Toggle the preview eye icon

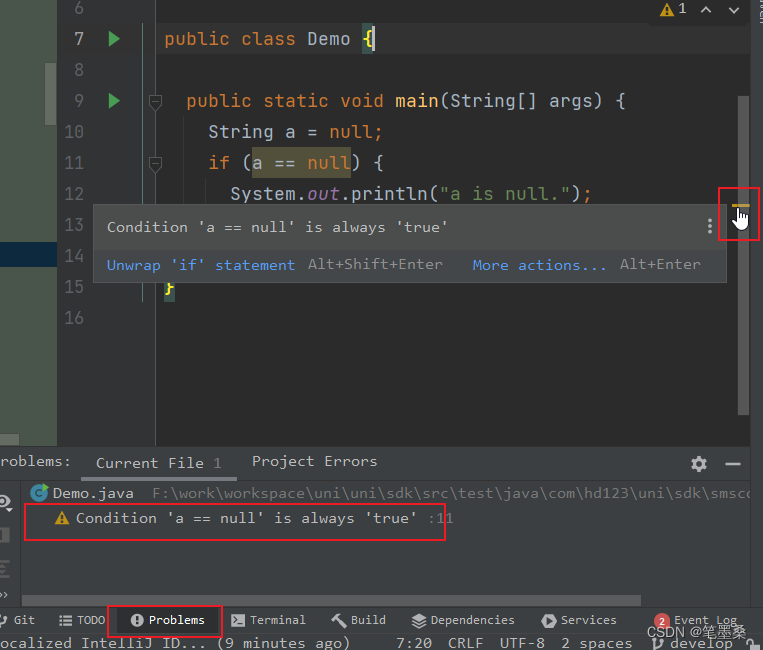(x=6, y=502)
